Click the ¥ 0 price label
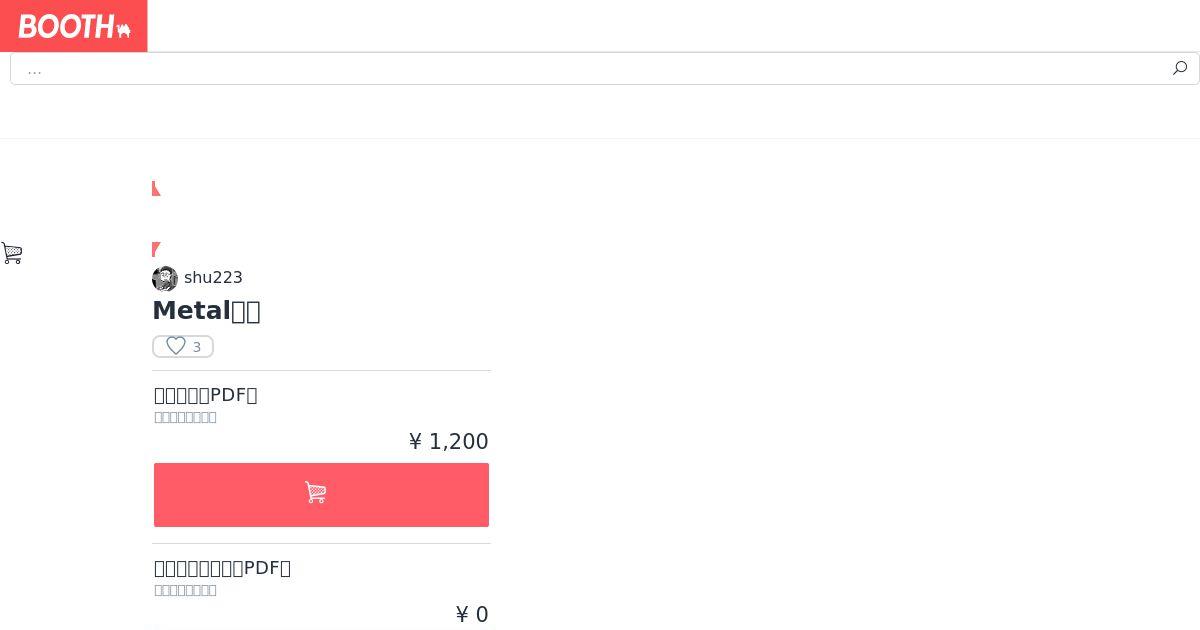Screen dimensions: 1200x630 (472, 615)
